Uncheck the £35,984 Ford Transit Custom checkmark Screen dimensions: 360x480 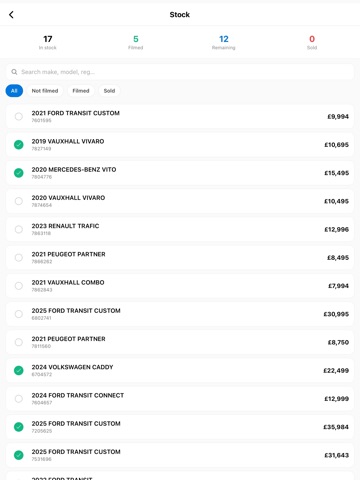[x=19, y=427]
